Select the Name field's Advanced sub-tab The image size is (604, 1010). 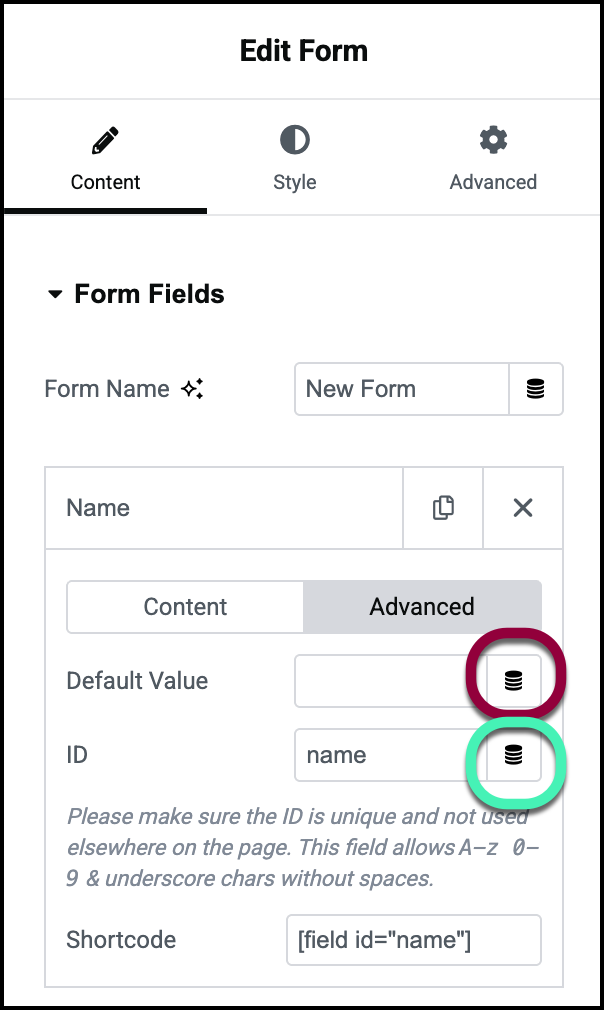[x=422, y=607]
